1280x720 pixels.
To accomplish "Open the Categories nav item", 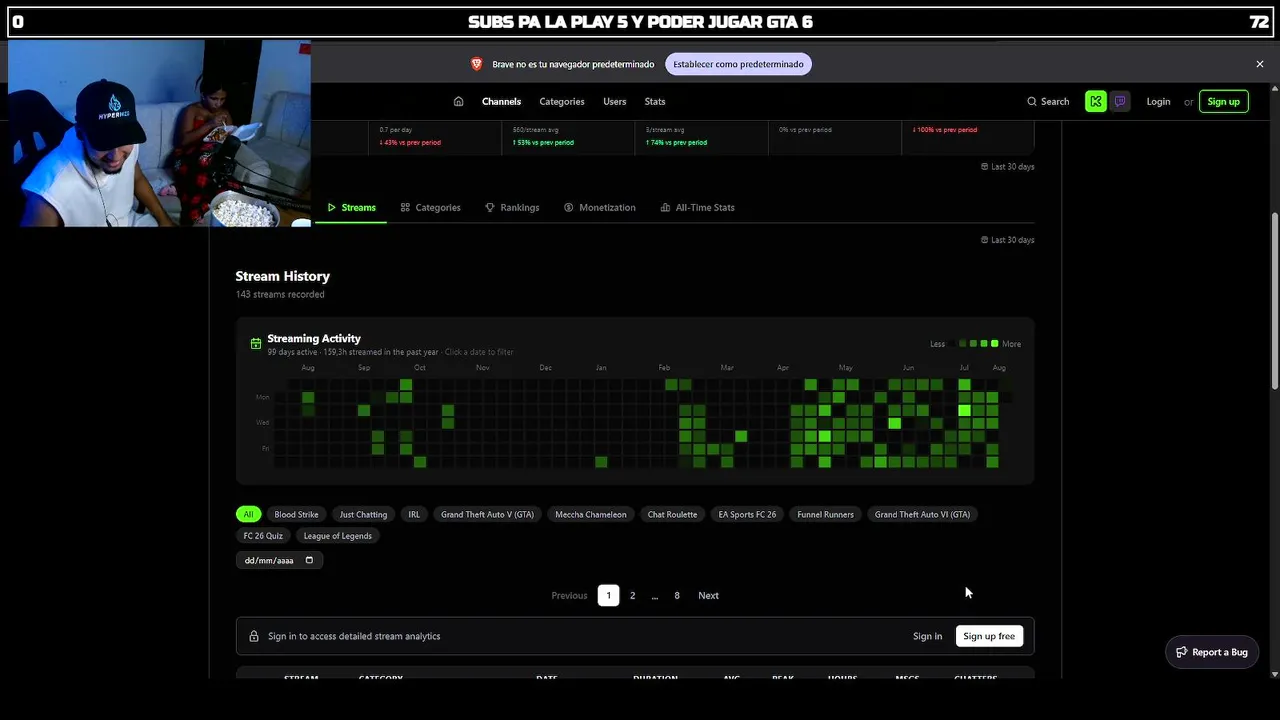I will pyautogui.click(x=562, y=101).
